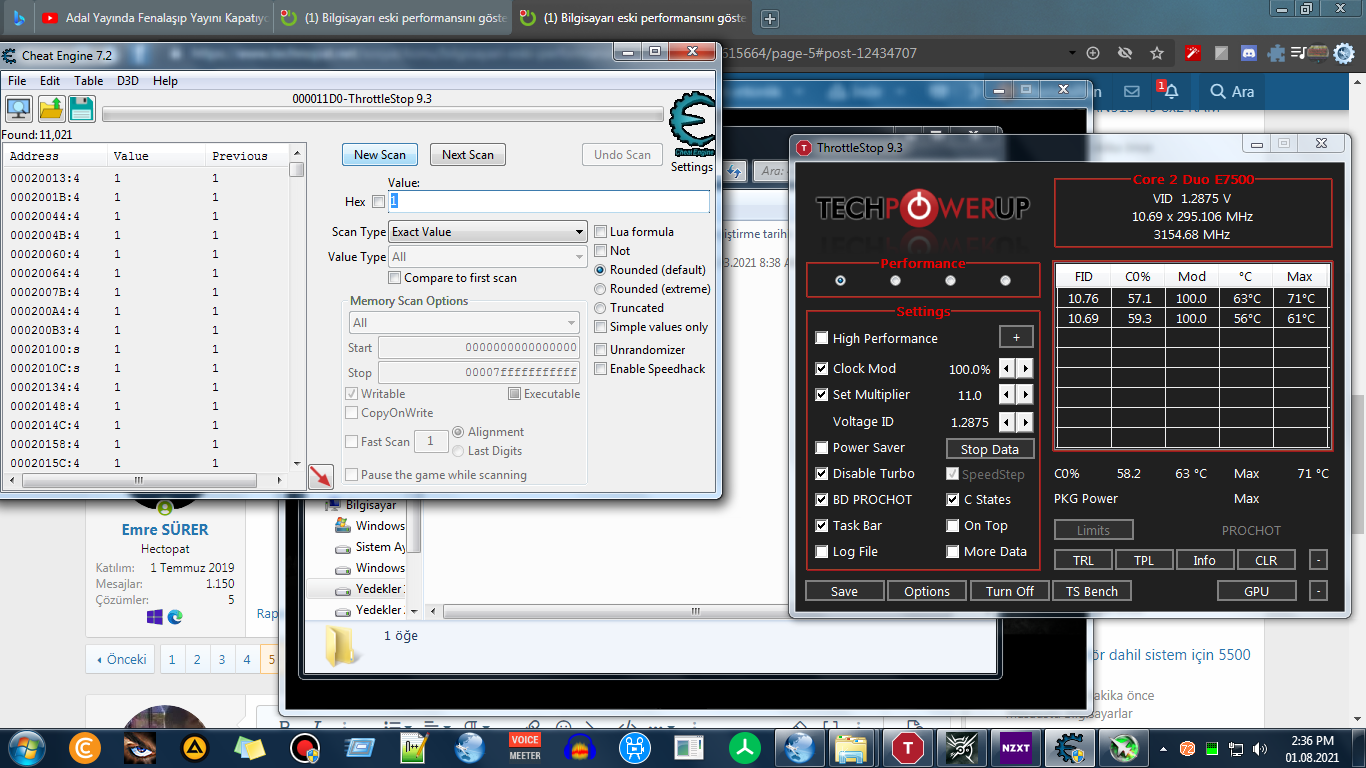Uncheck Disable Turbo in ThrottleStop

pyautogui.click(x=822, y=474)
